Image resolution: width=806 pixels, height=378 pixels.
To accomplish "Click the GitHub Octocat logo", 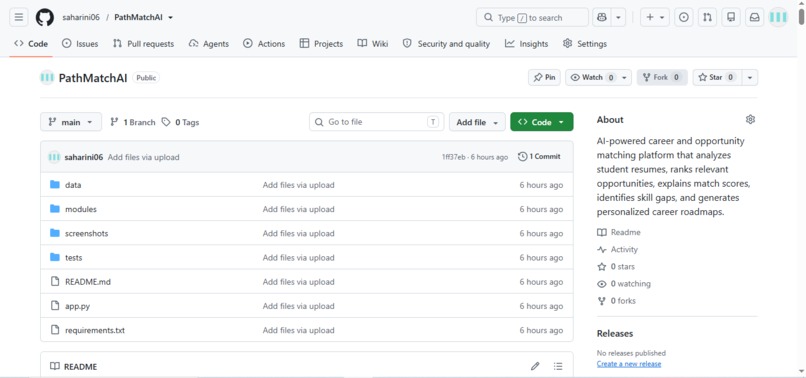I will pos(45,17).
